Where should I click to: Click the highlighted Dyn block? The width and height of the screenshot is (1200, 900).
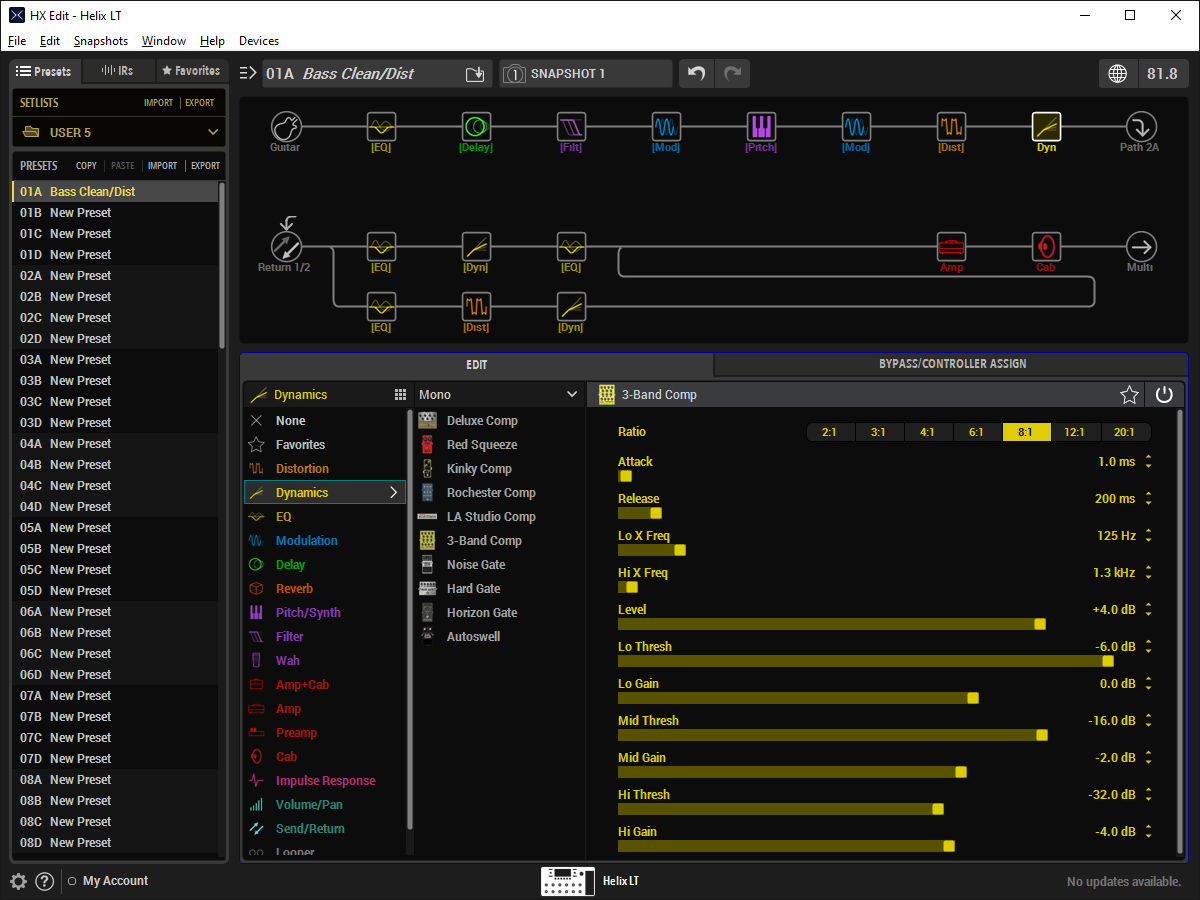tap(1046, 127)
